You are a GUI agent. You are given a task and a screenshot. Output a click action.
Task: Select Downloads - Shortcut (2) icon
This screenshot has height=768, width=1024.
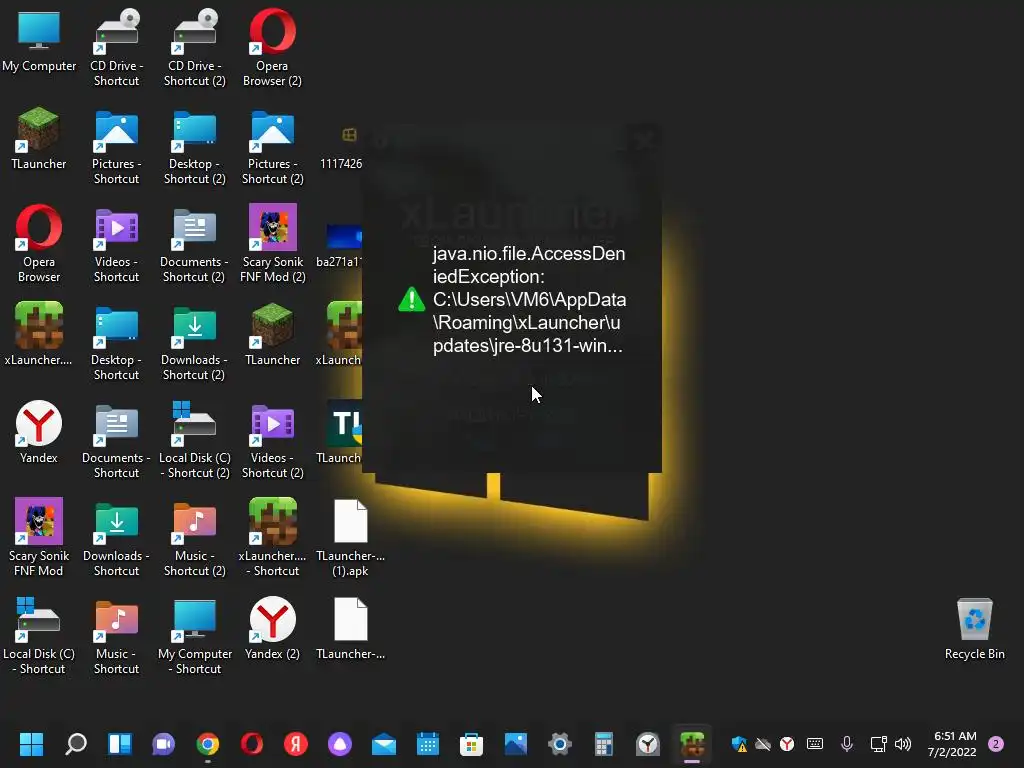[x=195, y=342]
